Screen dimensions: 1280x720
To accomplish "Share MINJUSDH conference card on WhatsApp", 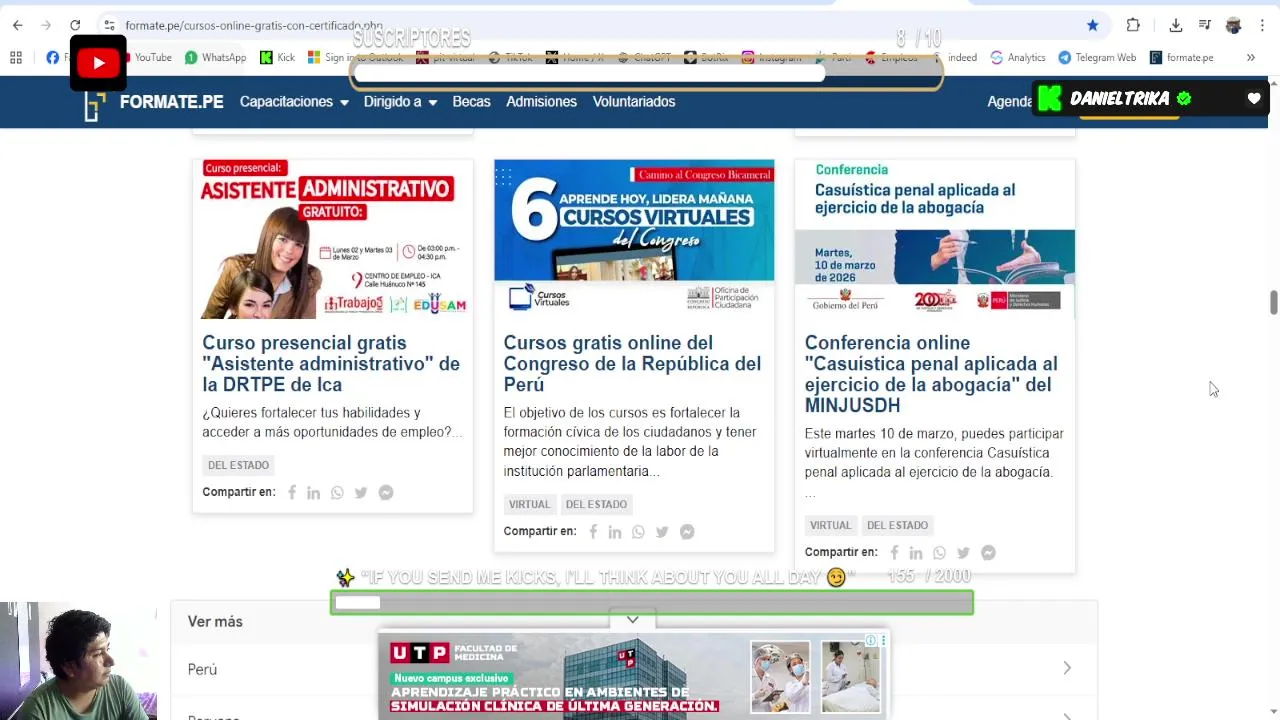I will pos(939,553).
